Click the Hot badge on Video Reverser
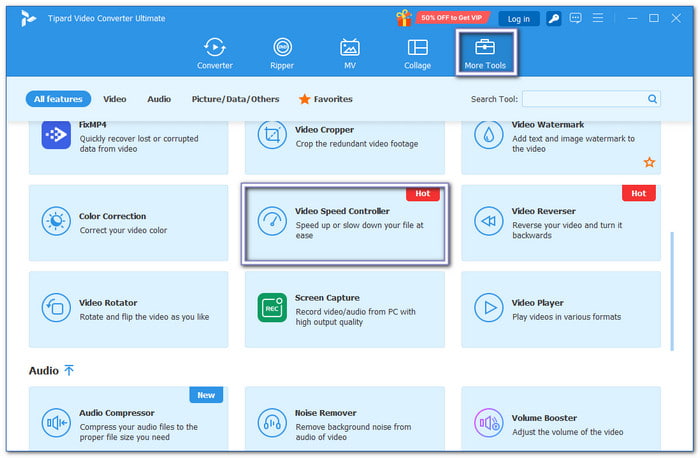700x458 pixels. (639, 193)
